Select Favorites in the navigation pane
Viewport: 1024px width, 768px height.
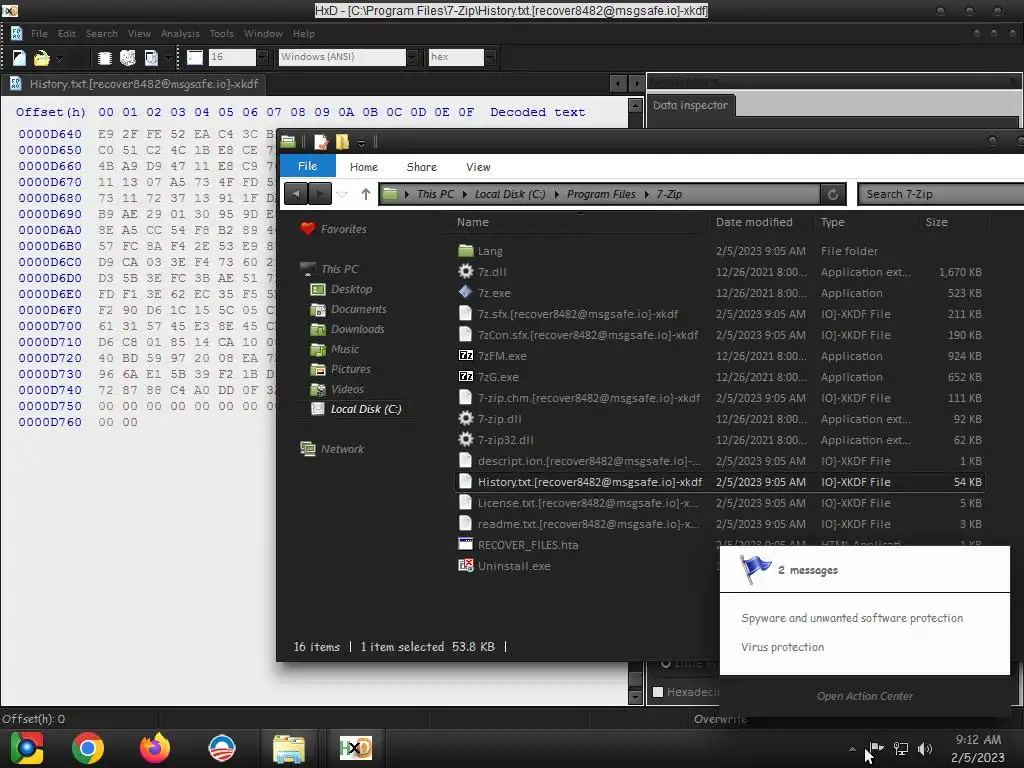pos(344,229)
